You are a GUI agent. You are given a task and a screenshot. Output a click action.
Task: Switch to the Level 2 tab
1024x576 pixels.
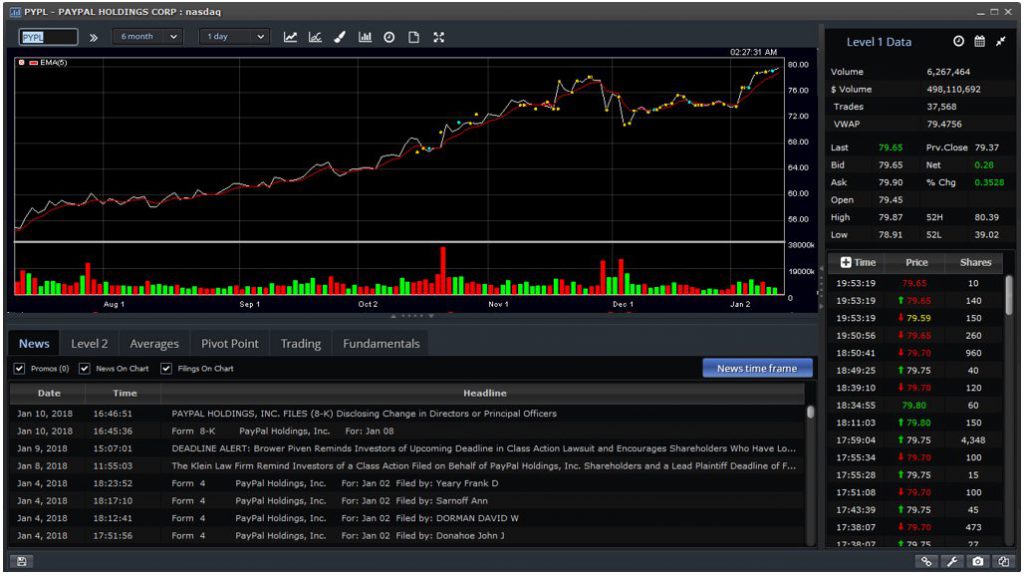point(89,344)
